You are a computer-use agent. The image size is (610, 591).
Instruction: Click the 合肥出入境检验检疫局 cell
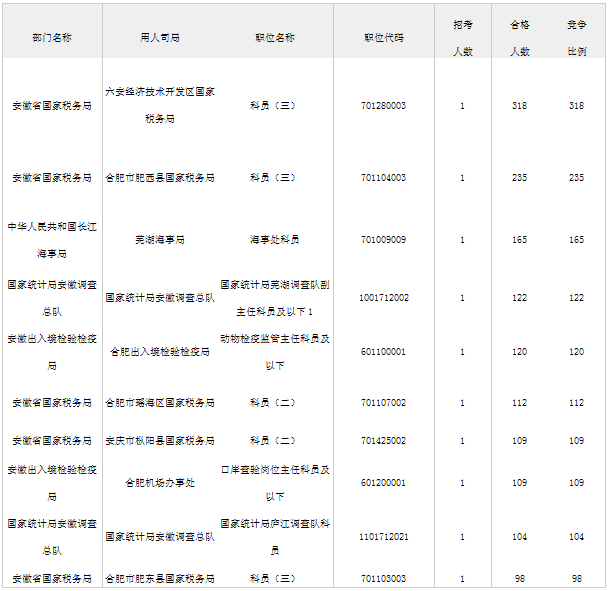(160, 352)
